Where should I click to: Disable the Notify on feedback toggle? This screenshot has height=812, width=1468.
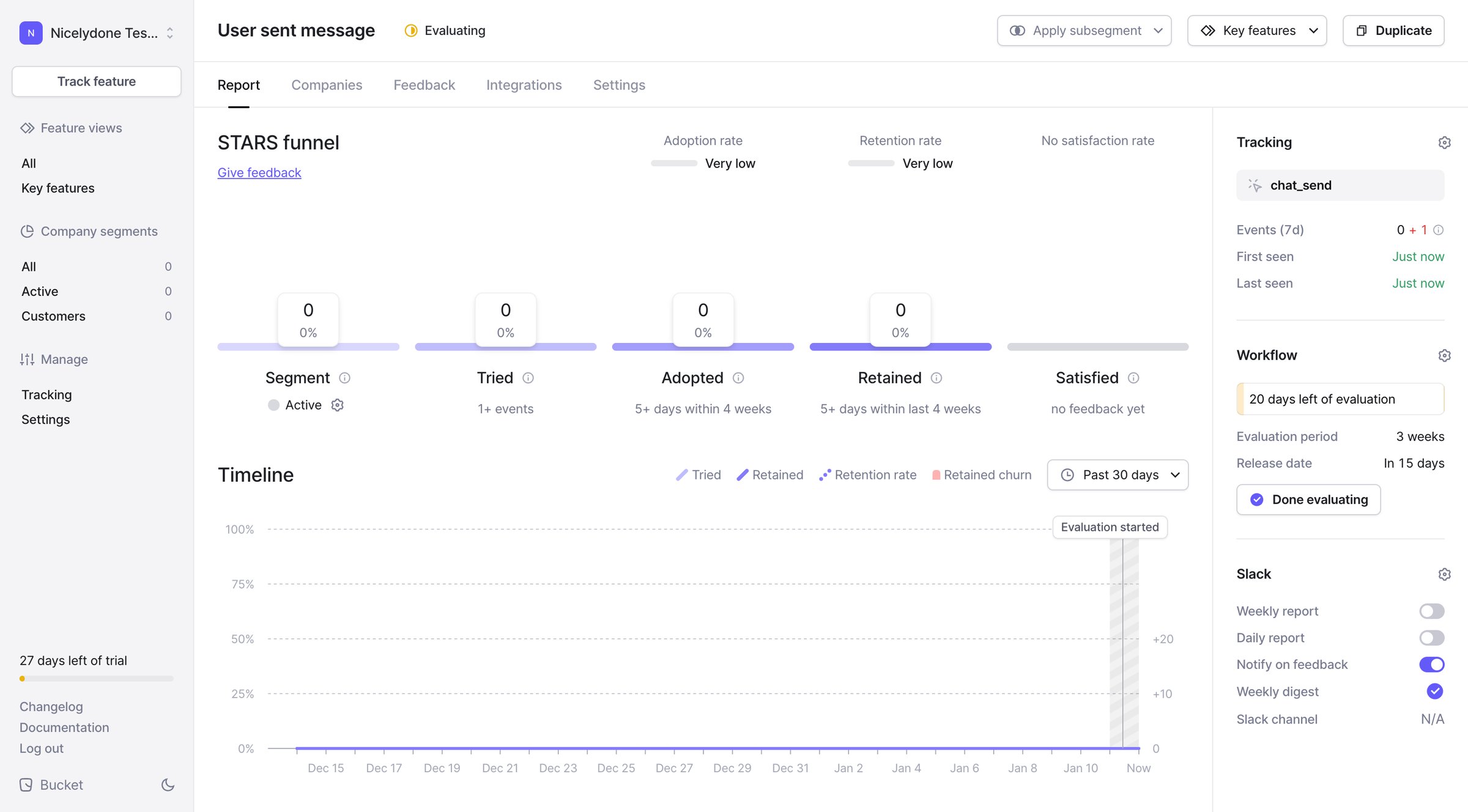tap(1432, 665)
